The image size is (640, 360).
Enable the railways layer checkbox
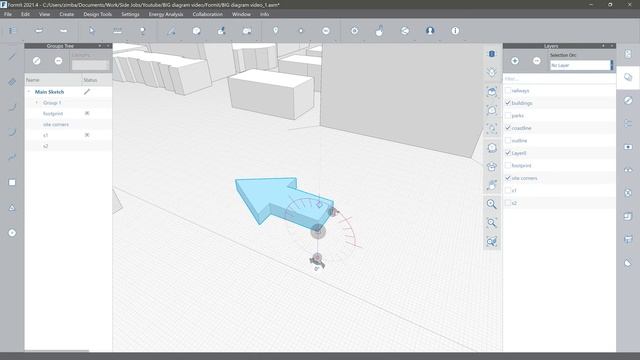point(508,90)
